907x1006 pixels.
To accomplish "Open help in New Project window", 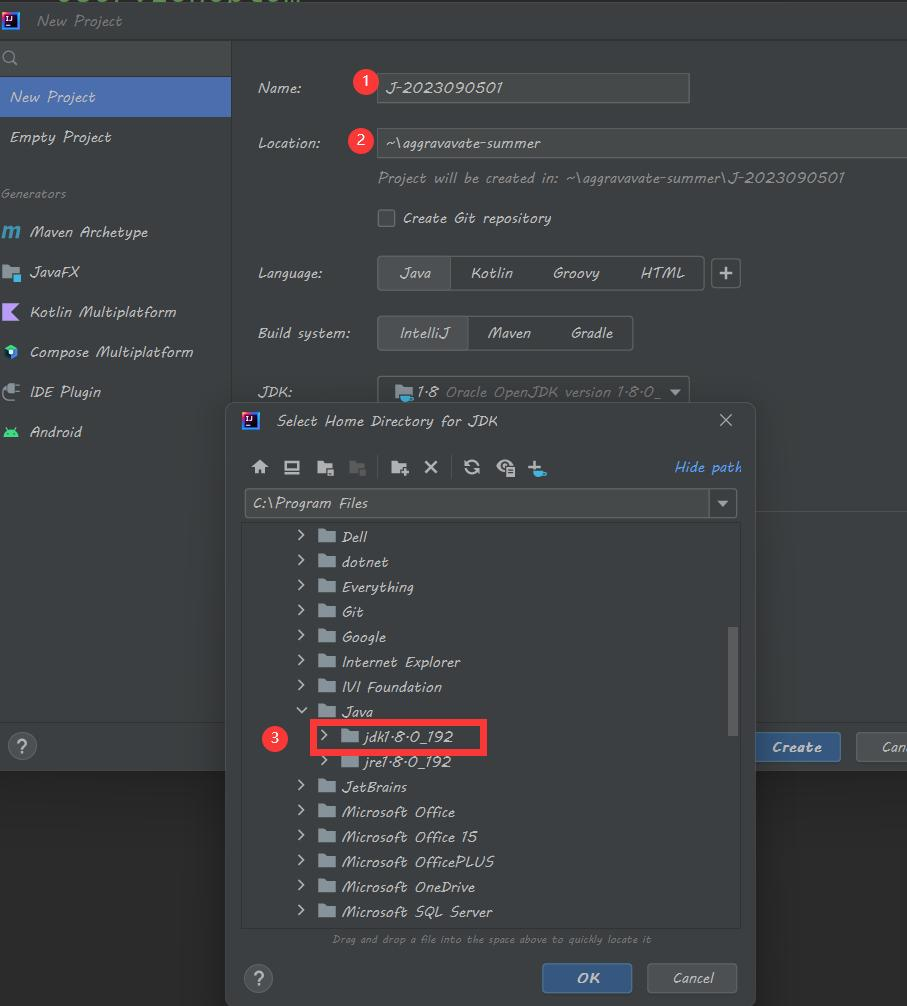I will (x=22, y=746).
